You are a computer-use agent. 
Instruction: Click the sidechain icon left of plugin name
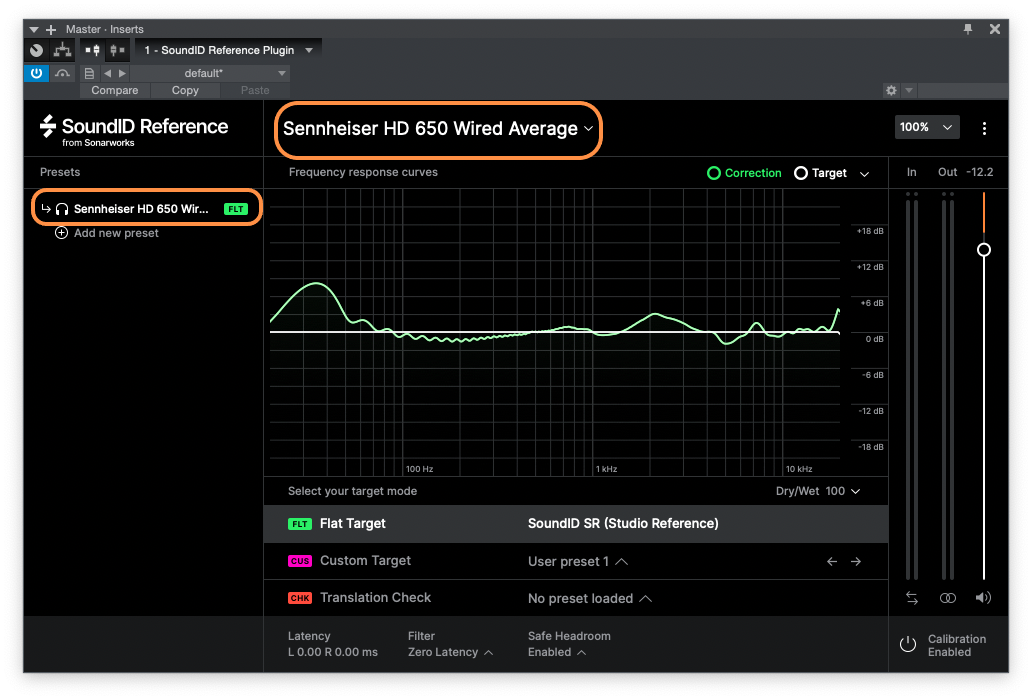click(x=93, y=50)
